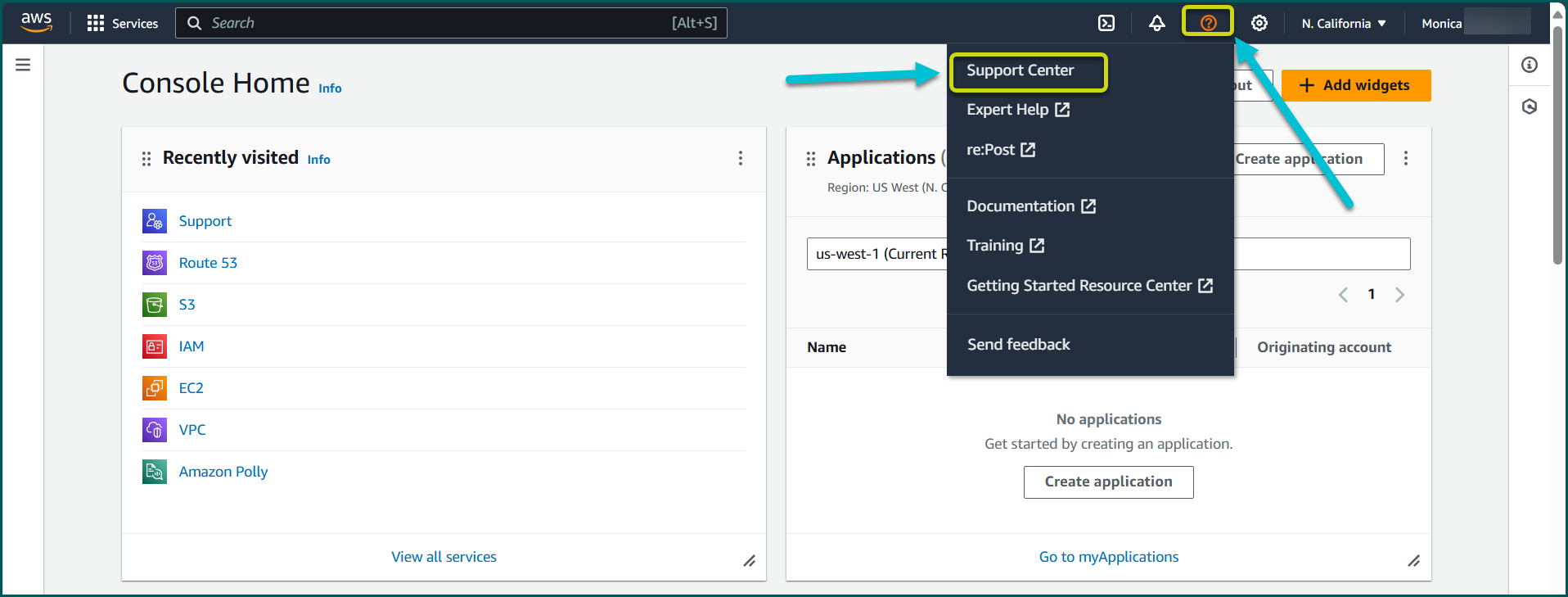Click Info link beside Recently visited
Image resolution: width=1568 pixels, height=597 pixels.
(x=319, y=160)
